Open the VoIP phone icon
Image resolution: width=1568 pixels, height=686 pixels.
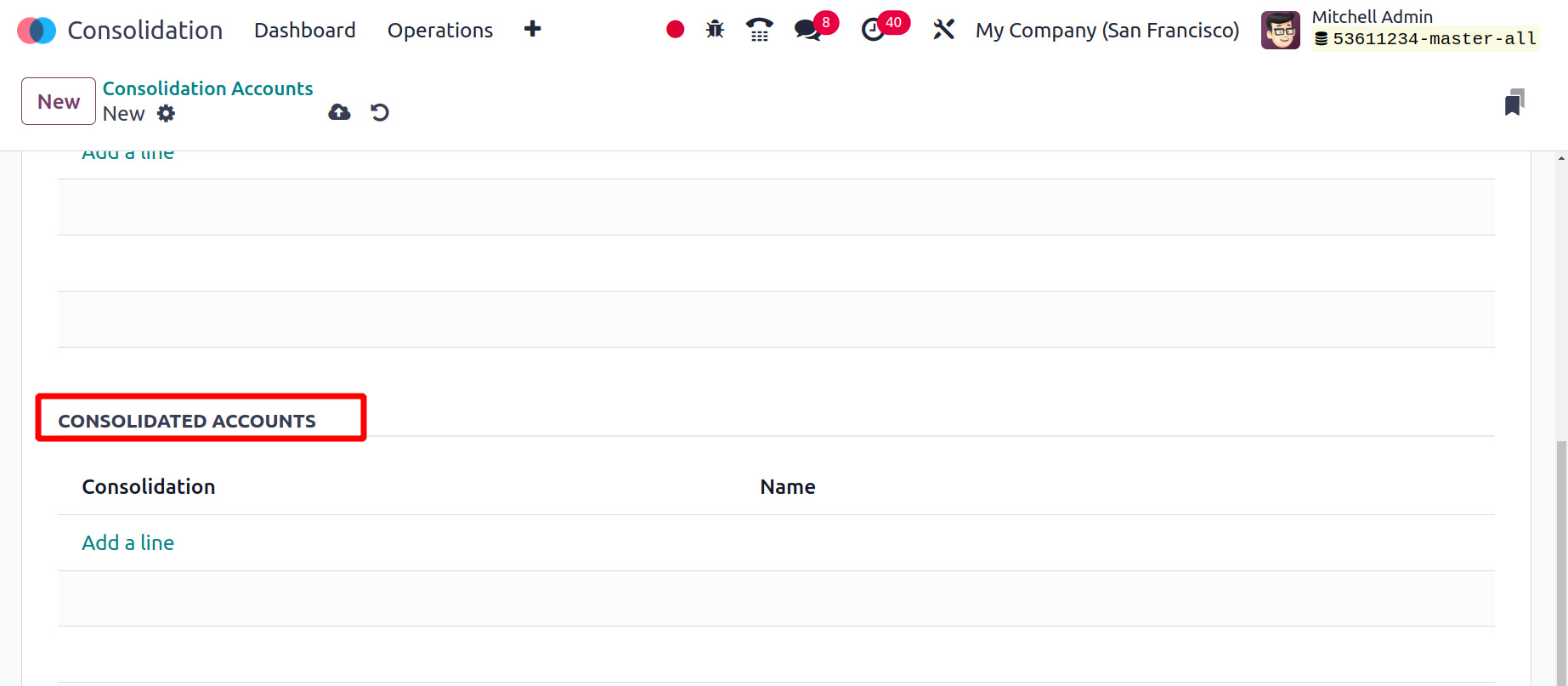[759, 31]
